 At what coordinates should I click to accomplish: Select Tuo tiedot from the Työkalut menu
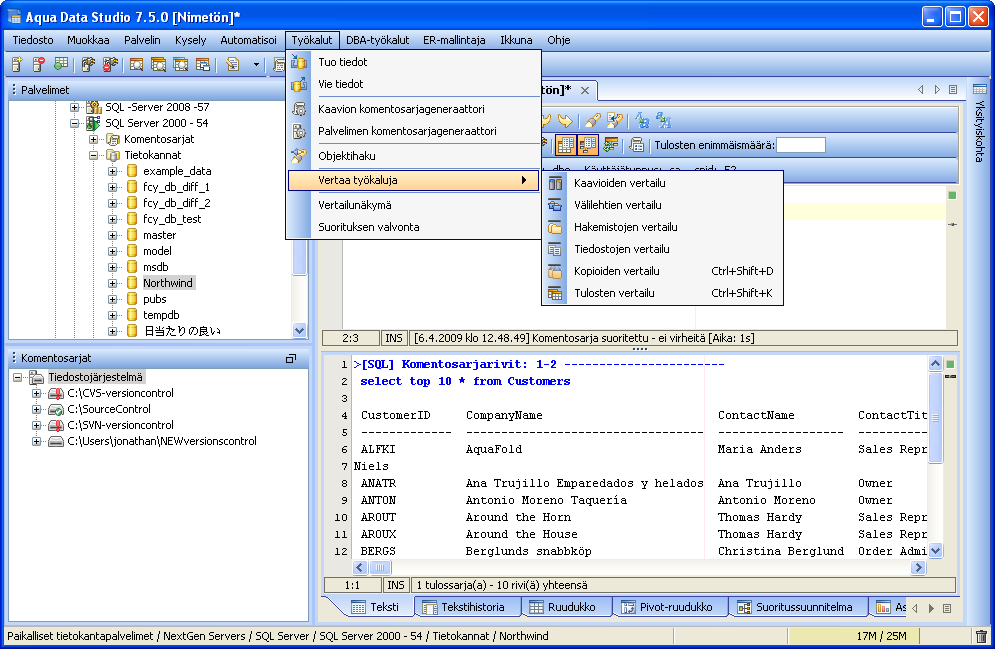click(x=414, y=62)
